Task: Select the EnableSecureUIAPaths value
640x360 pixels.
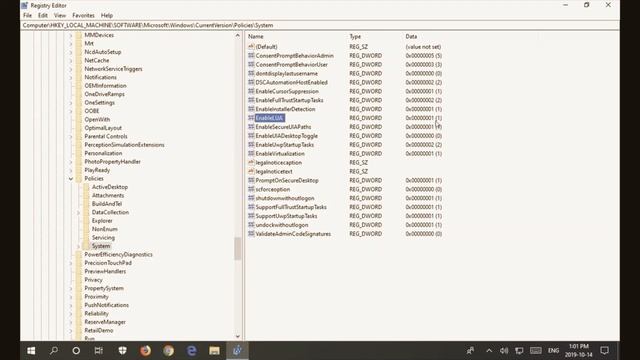Action: point(283,127)
